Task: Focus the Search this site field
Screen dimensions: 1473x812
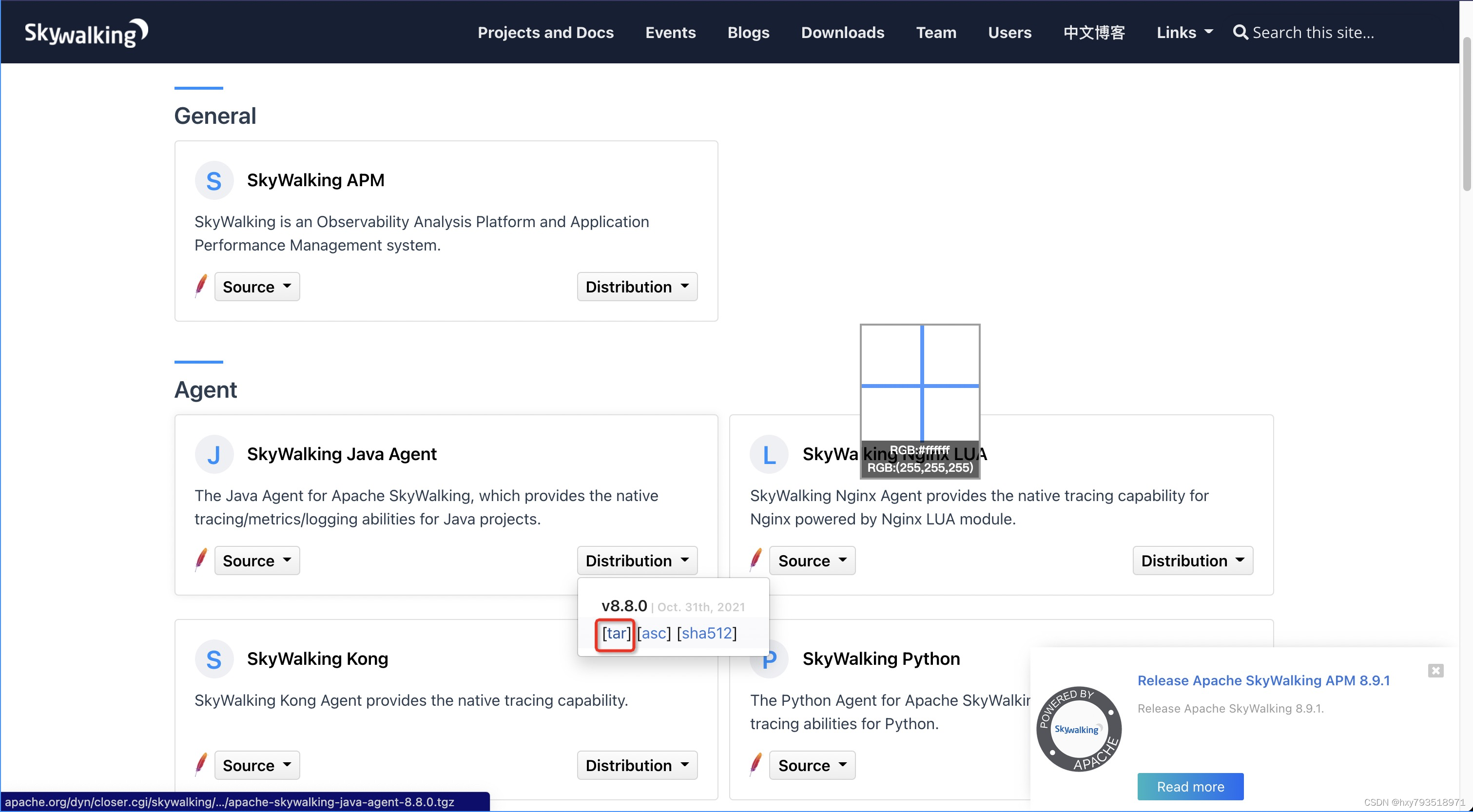Action: click(1313, 33)
